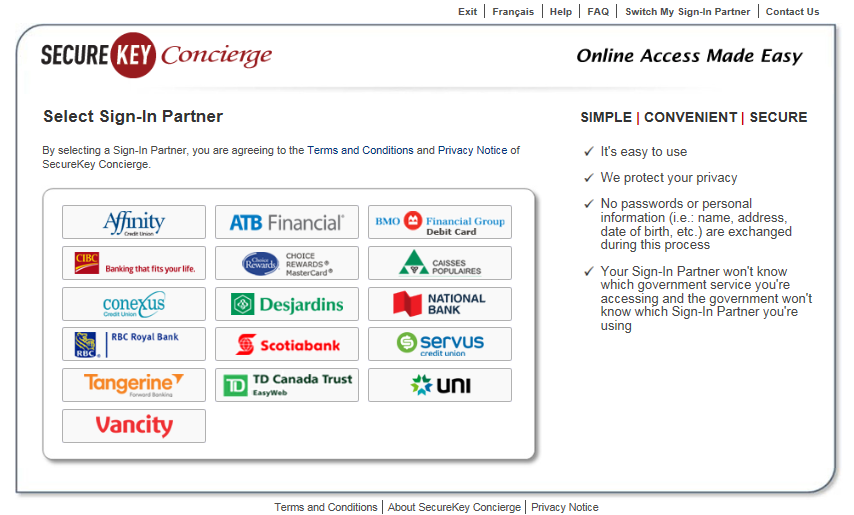Select Conexus Credit Union logo
The height and width of the screenshot is (515, 854).
point(134,304)
